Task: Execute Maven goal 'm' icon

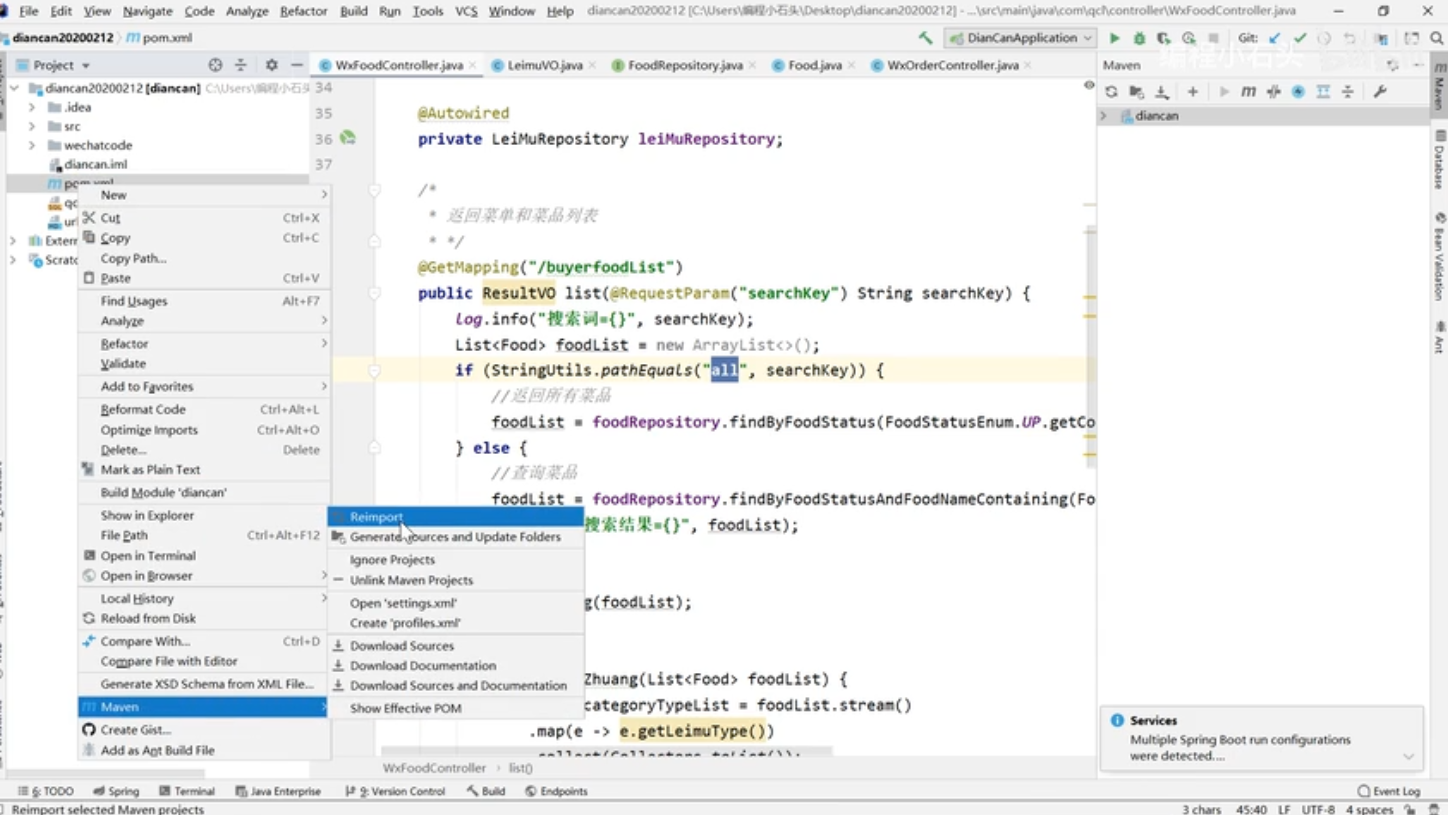Action: pos(1248,91)
